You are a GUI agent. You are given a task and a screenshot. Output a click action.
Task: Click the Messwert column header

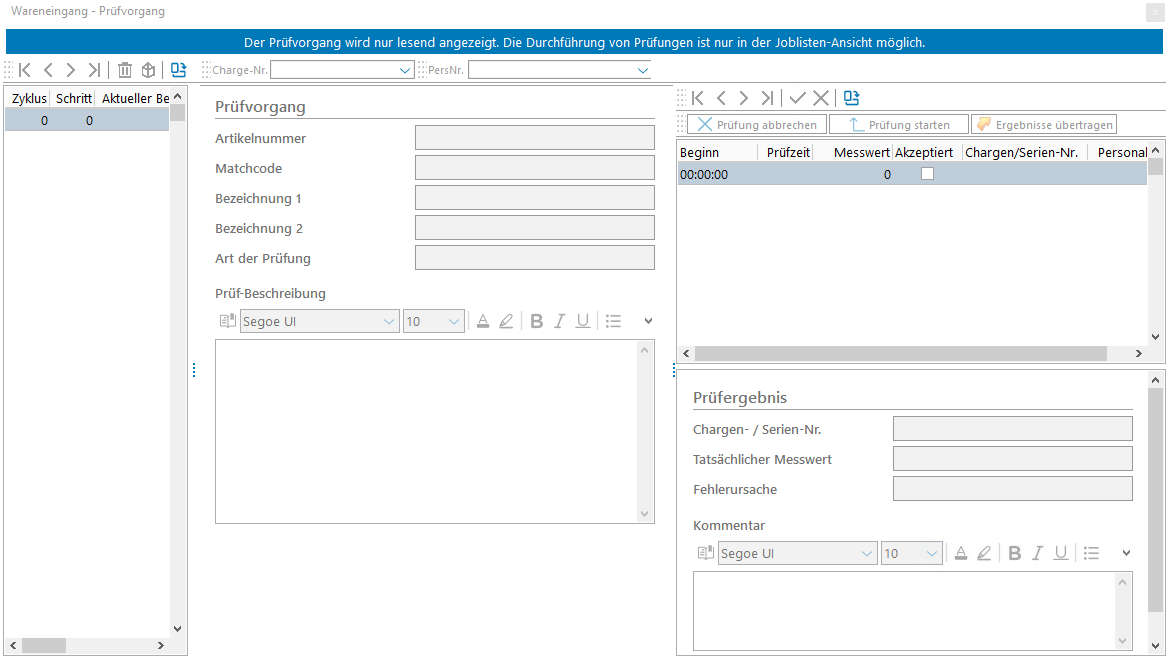[x=861, y=153]
